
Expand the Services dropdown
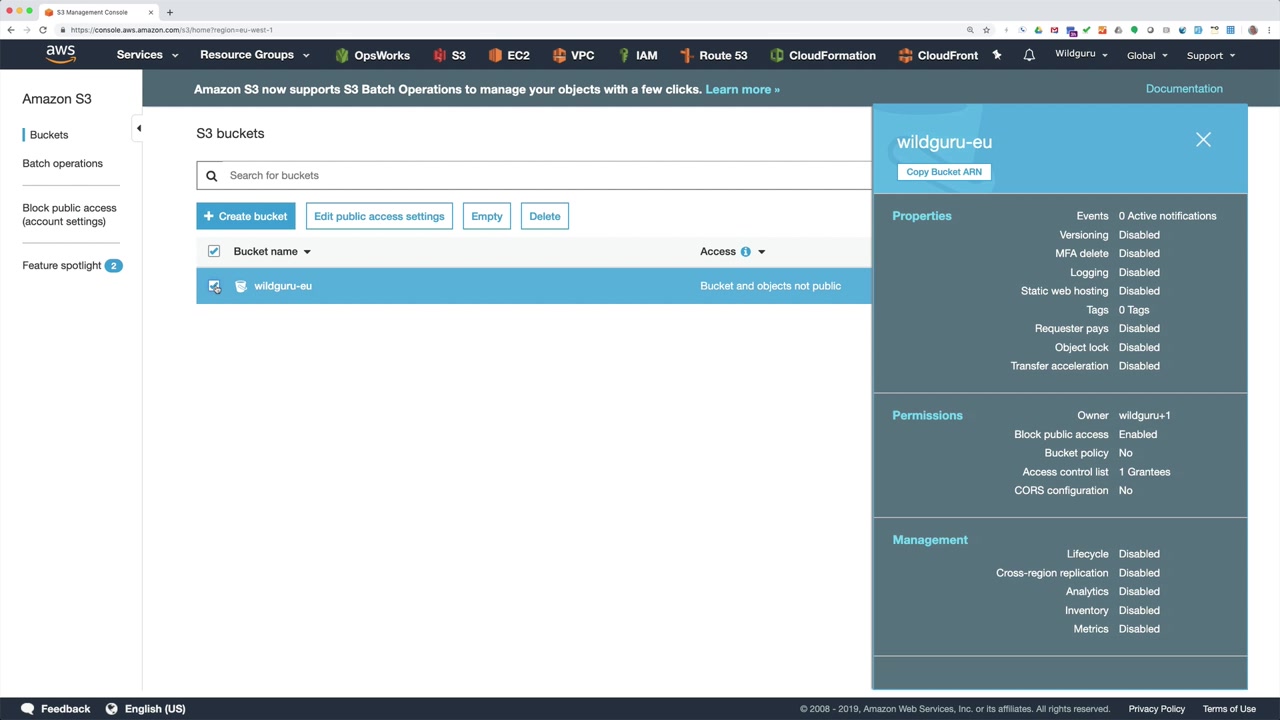point(147,55)
